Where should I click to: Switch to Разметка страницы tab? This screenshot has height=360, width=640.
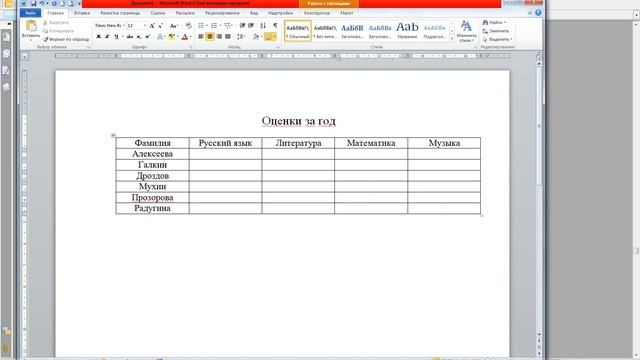coord(120,13)
